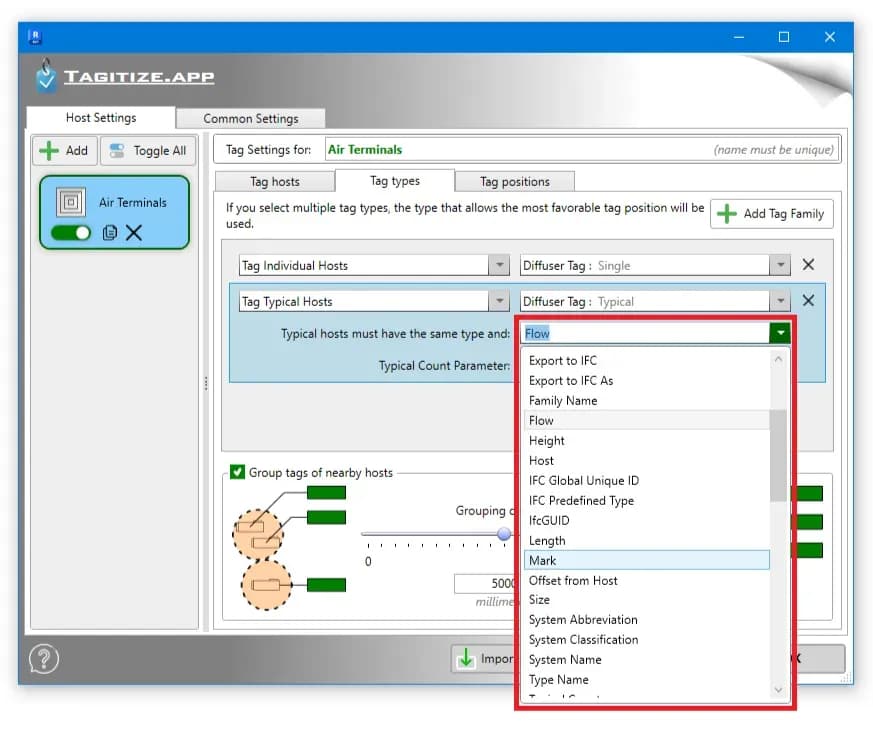Click the Add host setting button
This screenshot has height=732, width=873.
pyautogui.click(x=65, y=151)
